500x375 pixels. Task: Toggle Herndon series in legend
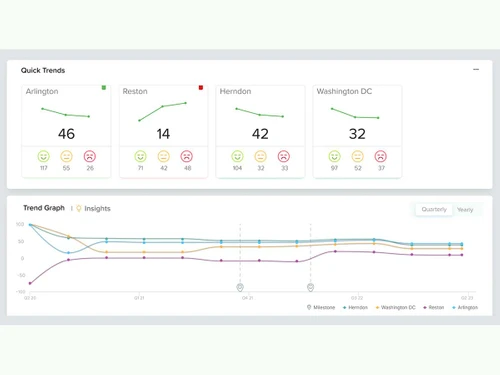point(355,307)
